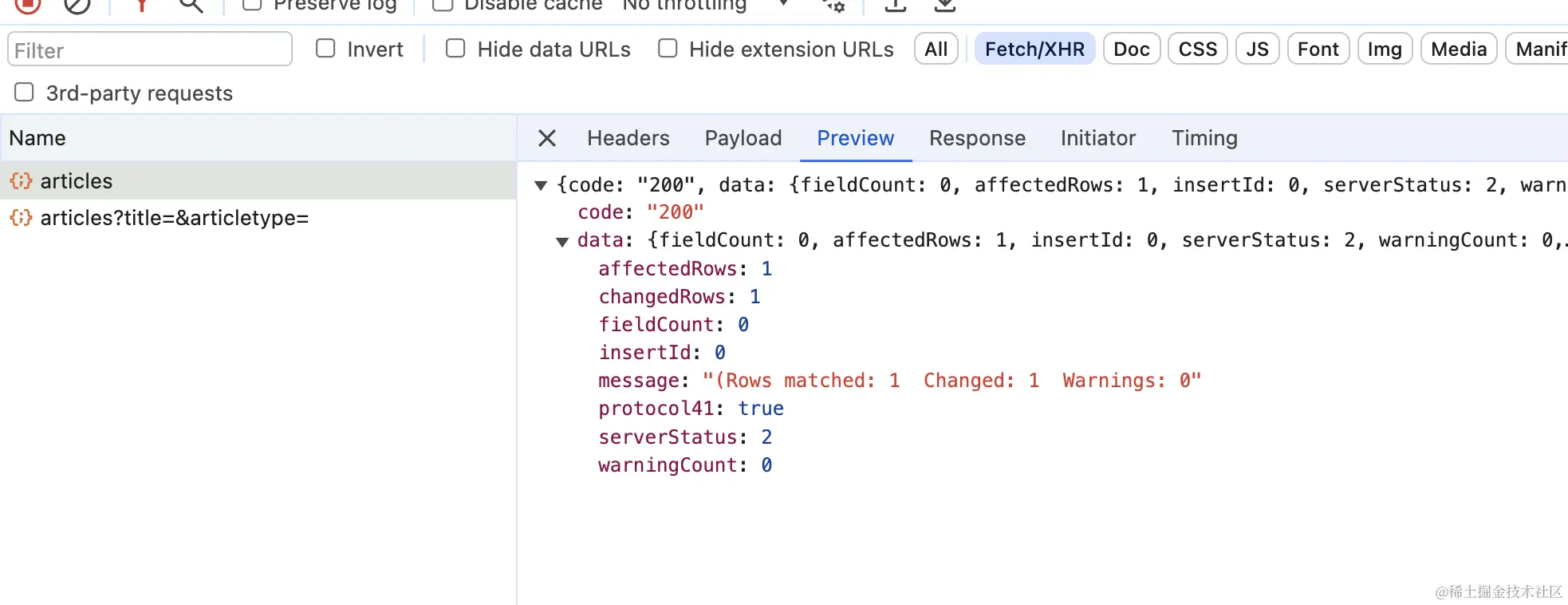
Task: Click the import HAR upload icon
Action: (x=896, y=5)
